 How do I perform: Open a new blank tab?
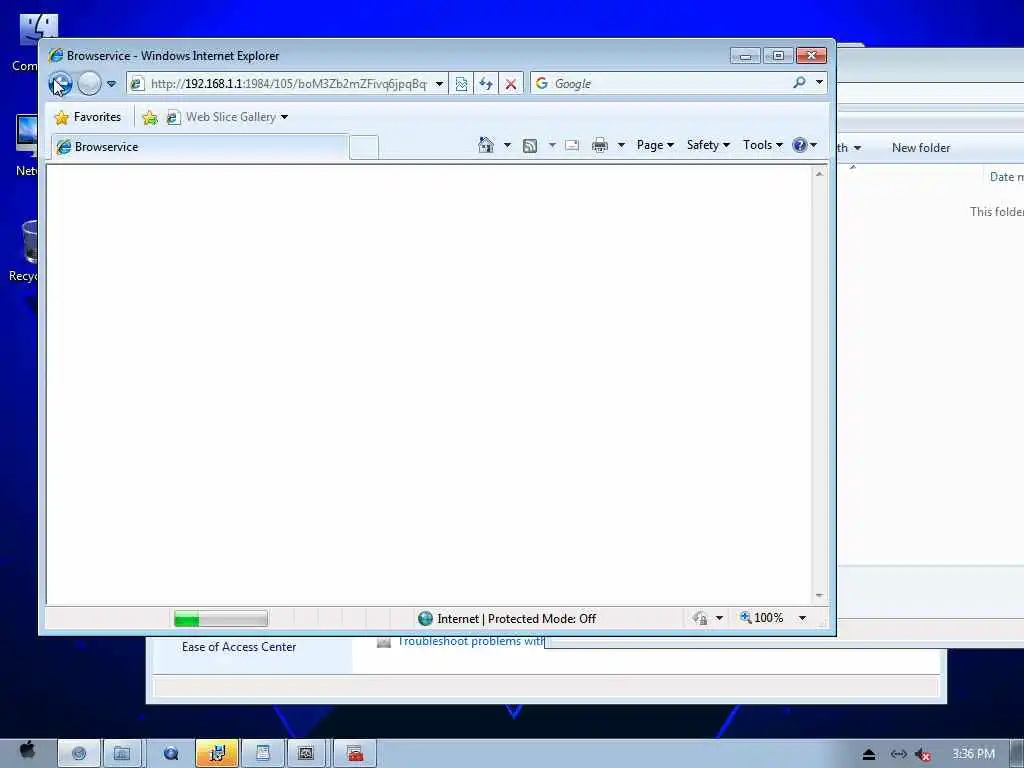(x=364, y=148)
